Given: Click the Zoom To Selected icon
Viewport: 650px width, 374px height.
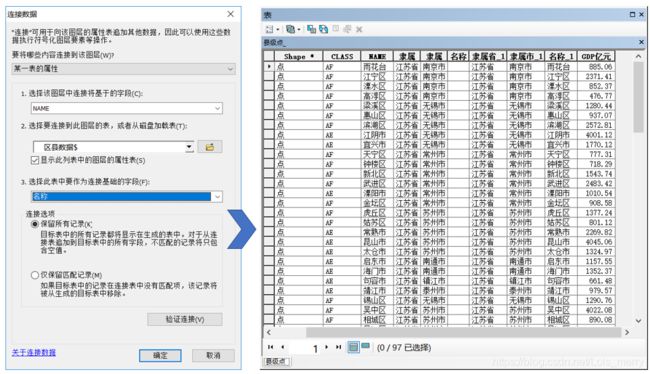Looking at the screenshot, I should click(x=347, y=29).
